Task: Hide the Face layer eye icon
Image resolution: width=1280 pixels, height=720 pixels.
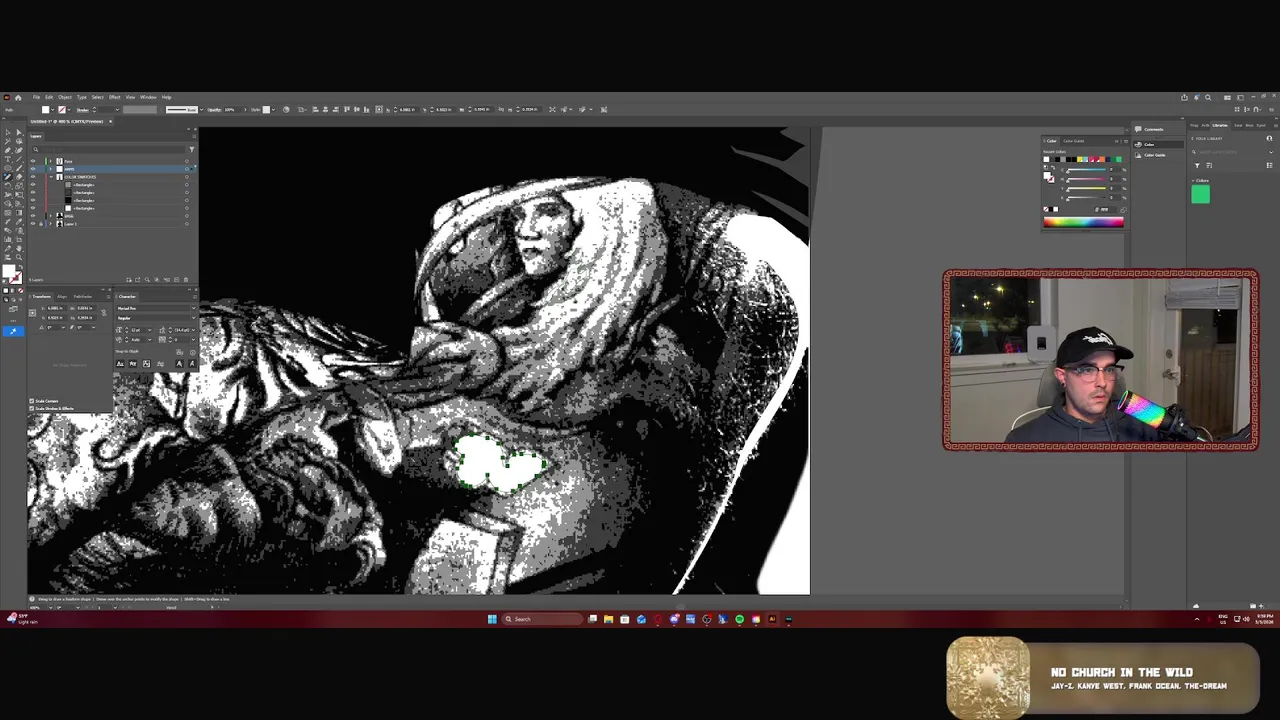Action: (33, 161)
